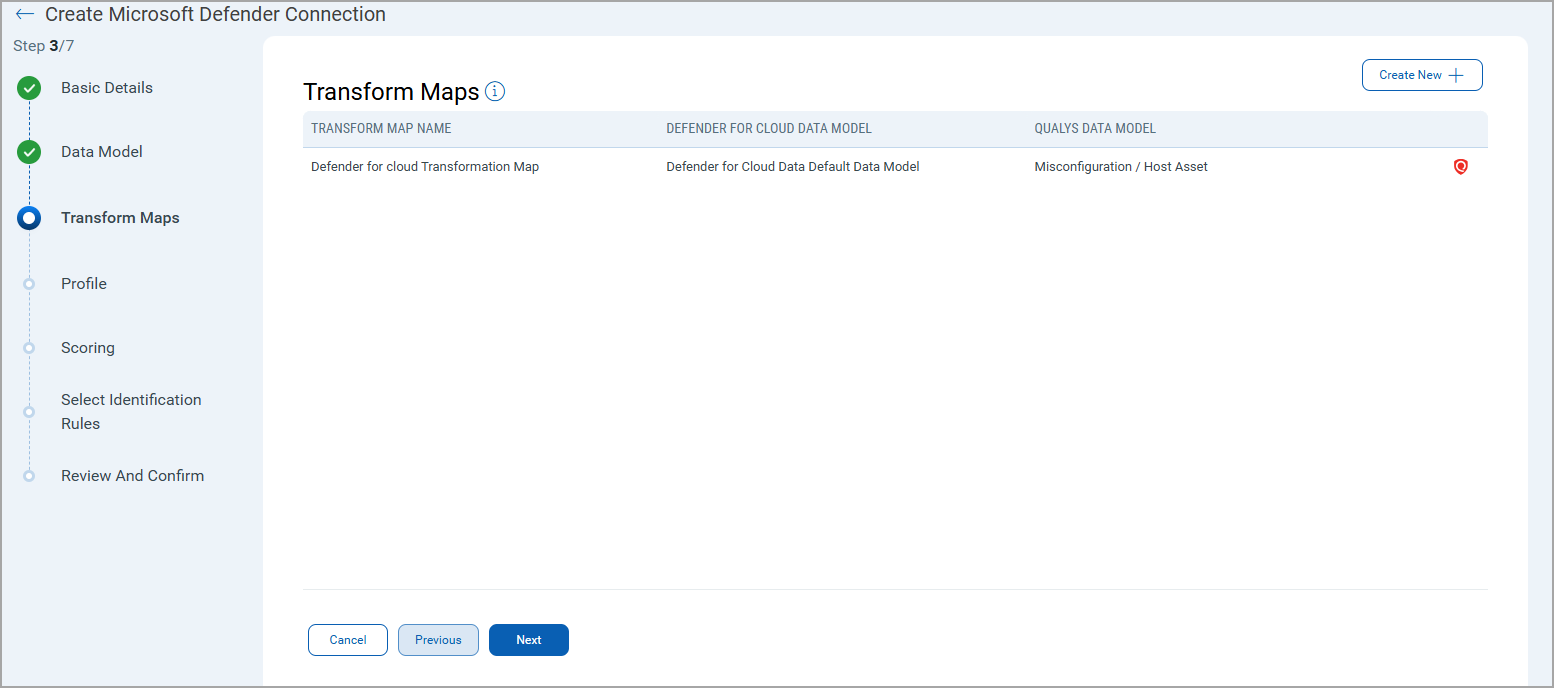
Task: Click the Profile step circle marker
Action: (x=29, y=284)
